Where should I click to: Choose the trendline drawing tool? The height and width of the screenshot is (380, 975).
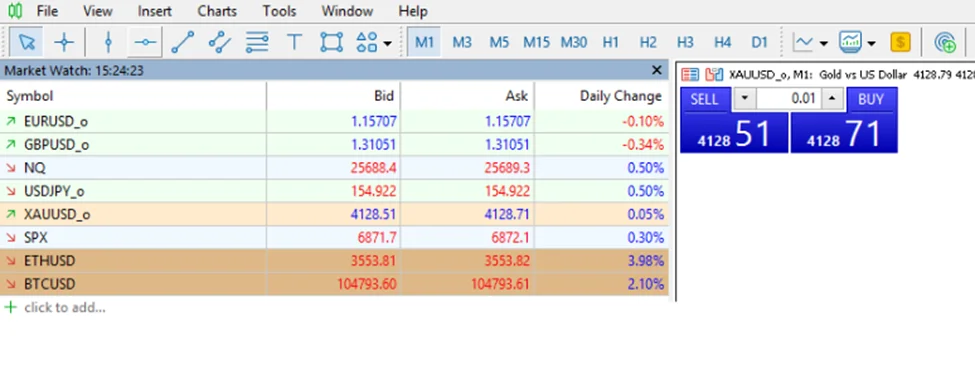pos(183,42)
